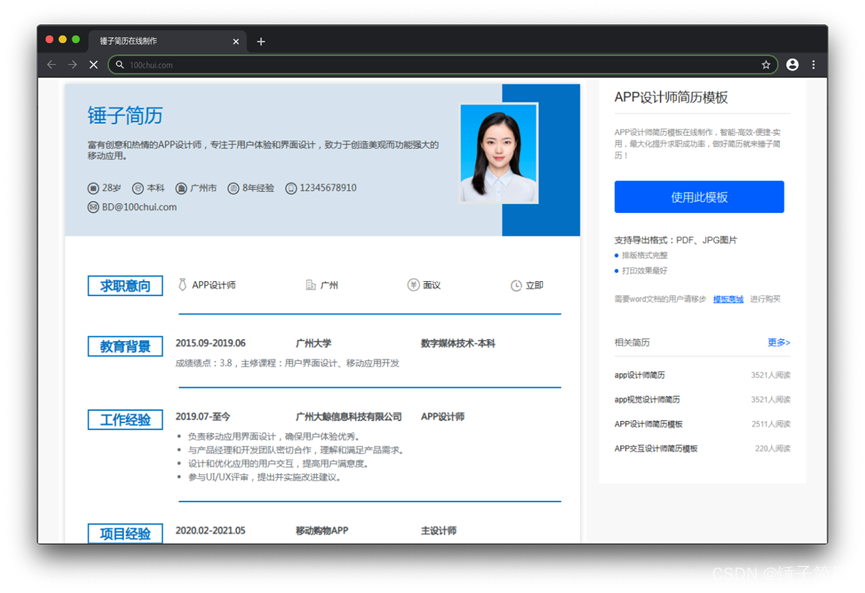Click the 2015.09-2019.06 education date
The image size is (865, 593).
(x=210, y=343)
